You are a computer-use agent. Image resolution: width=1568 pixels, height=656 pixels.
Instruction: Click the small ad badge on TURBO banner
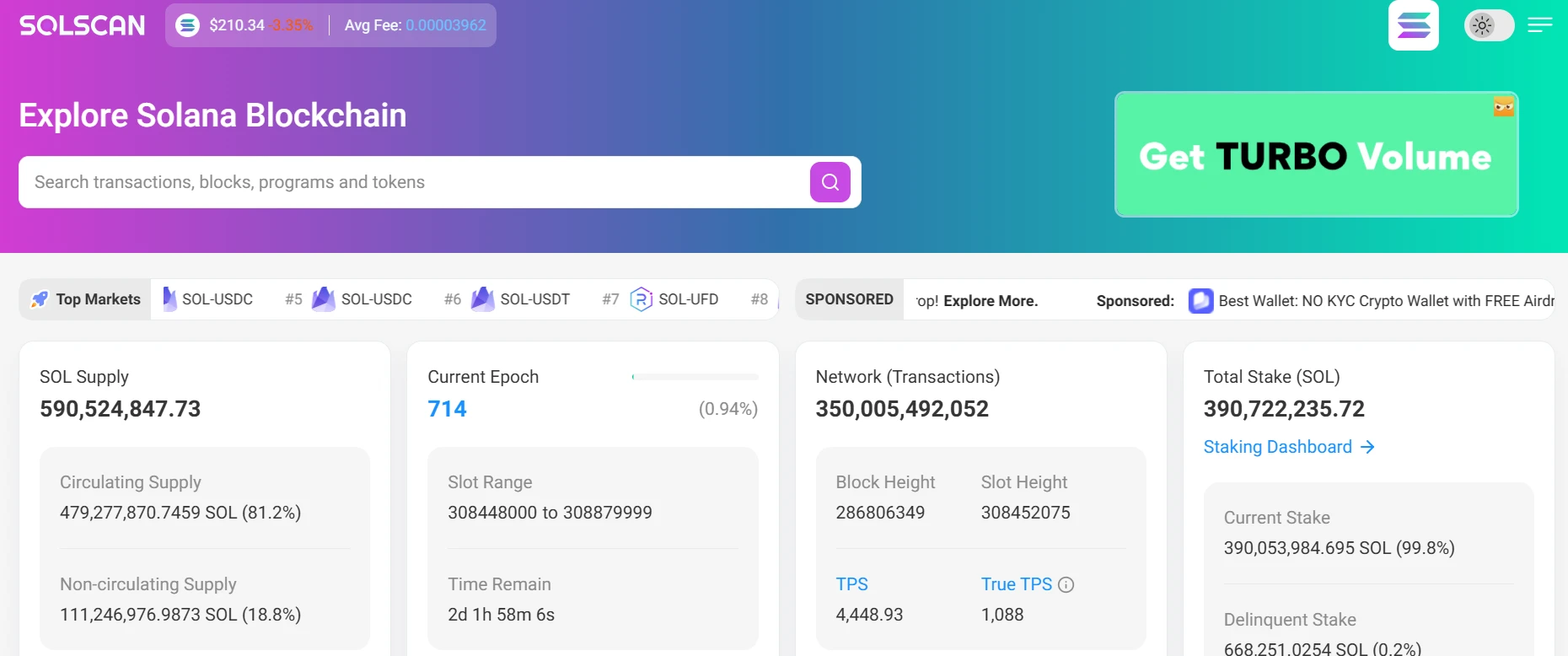1504,106
